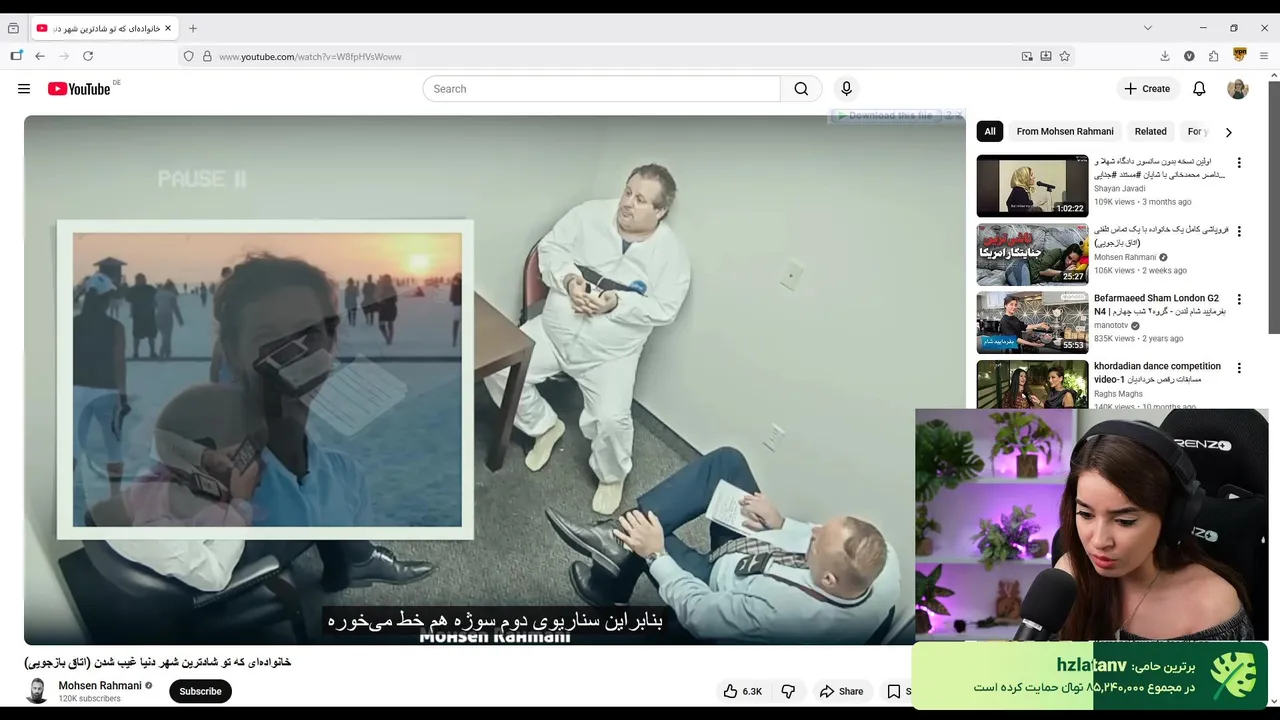Open the Firefox application menu
The image size is (1280, 720).
(x=1265, y=56)
